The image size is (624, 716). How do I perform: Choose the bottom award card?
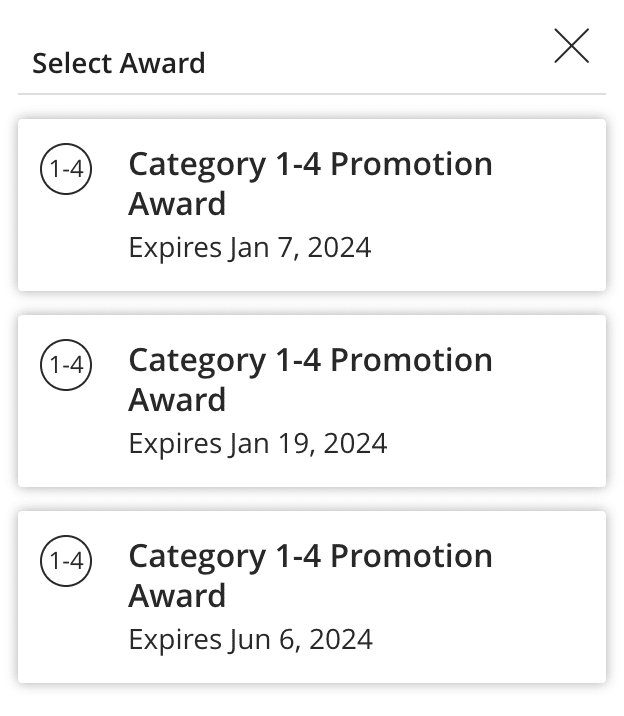[312, 597]
